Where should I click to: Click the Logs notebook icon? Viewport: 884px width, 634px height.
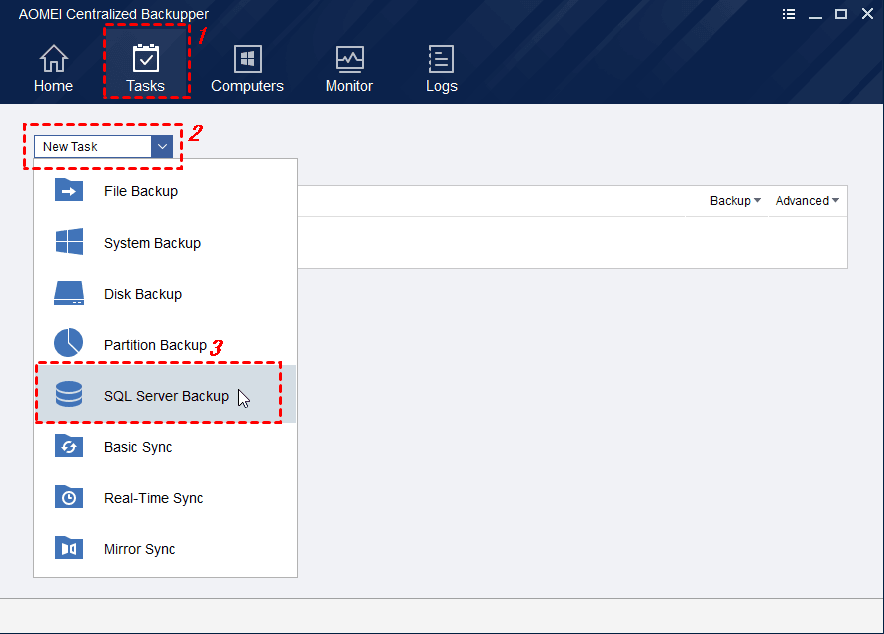[x=441, y=59]
